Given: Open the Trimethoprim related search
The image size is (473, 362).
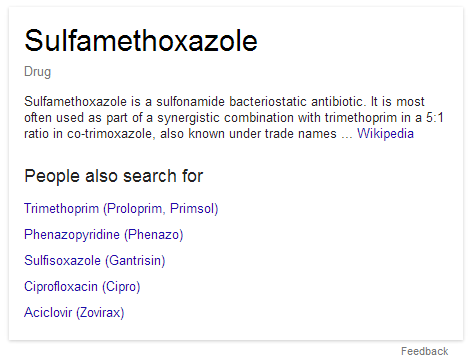Looking at the screenshot, I should [x=121, y=209].
